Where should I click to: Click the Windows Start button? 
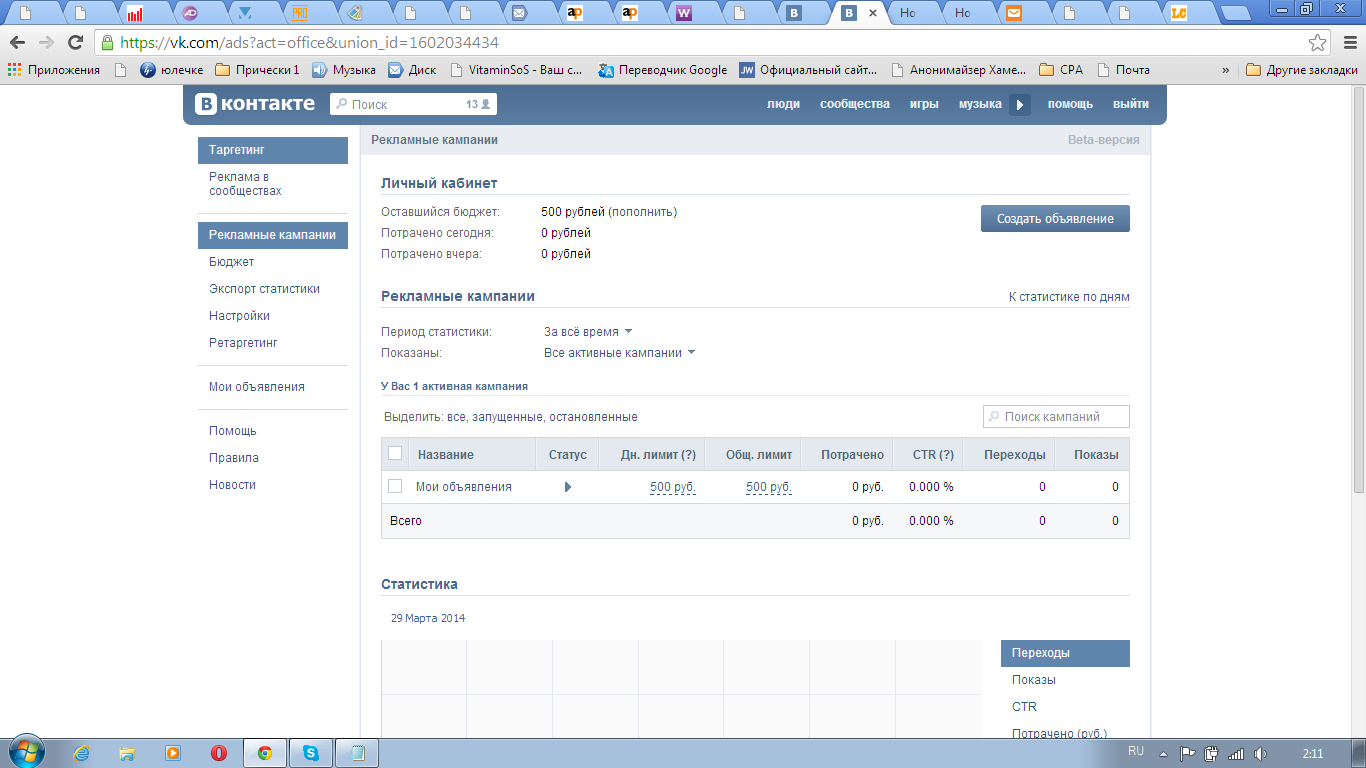26,752
